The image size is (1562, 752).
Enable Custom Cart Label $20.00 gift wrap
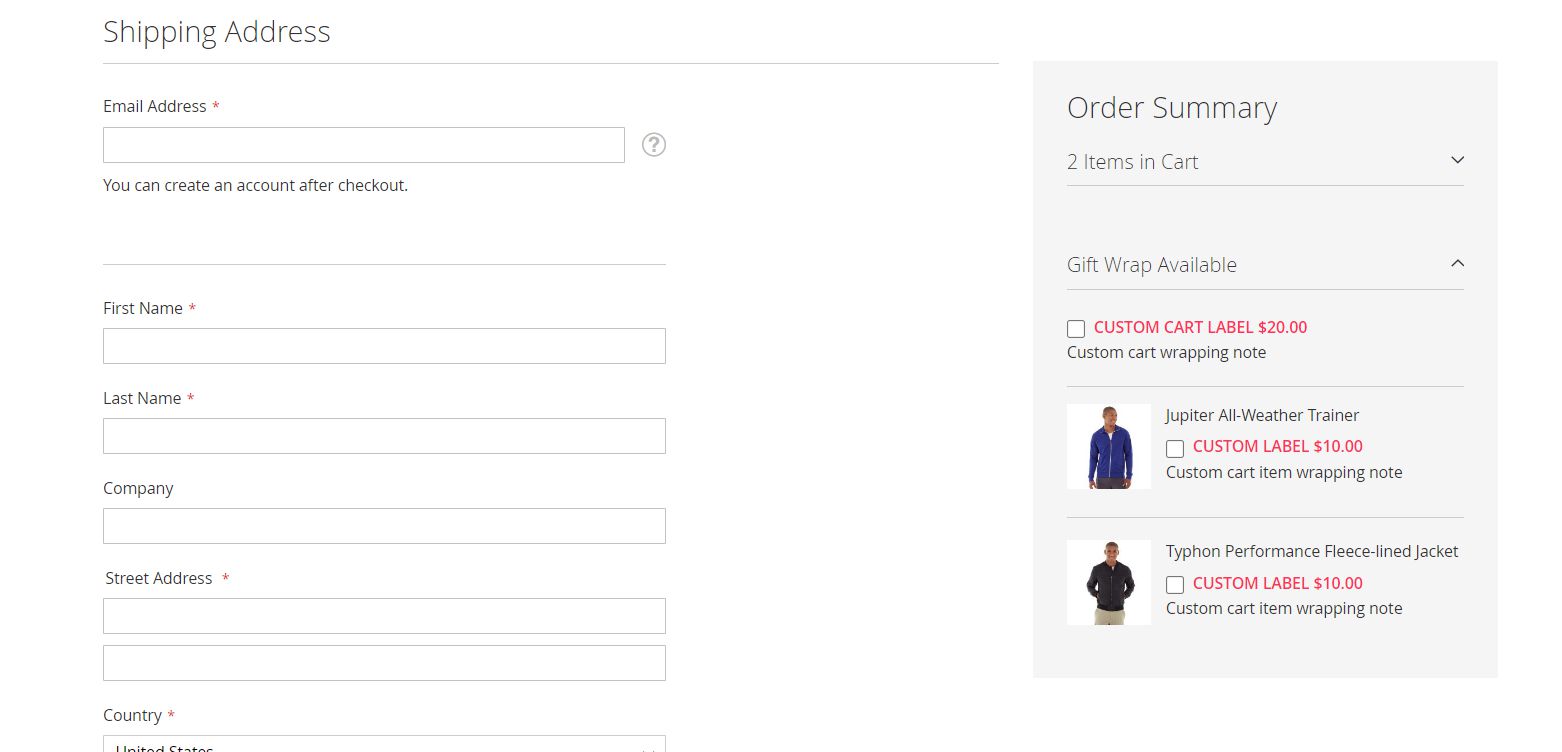tap(1076, 329)
